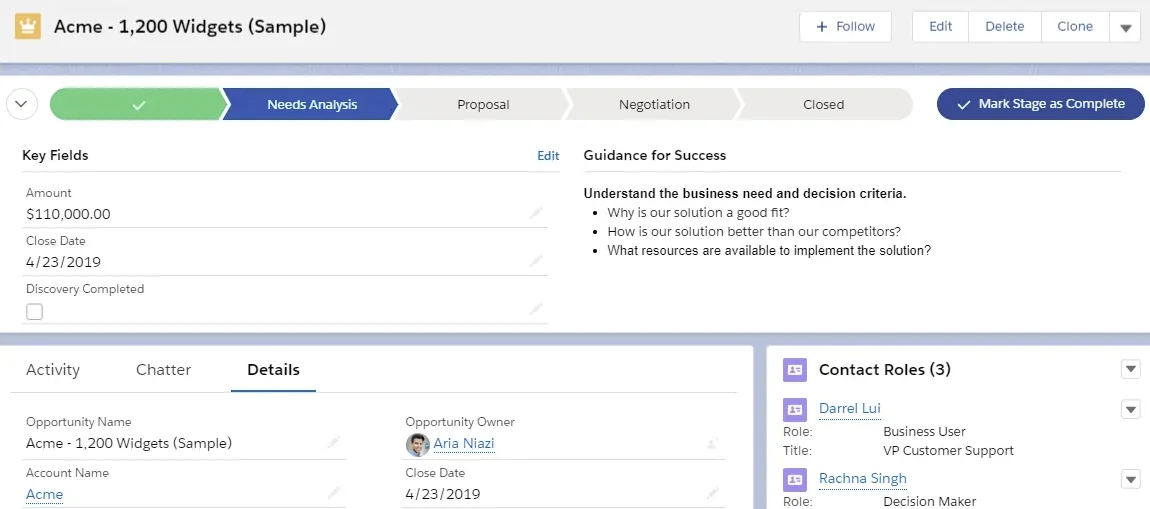This screenshot has height=509, width=1150.
Task: Click the change owner icon beside Aria Niazi
Action: coord(712,442)
